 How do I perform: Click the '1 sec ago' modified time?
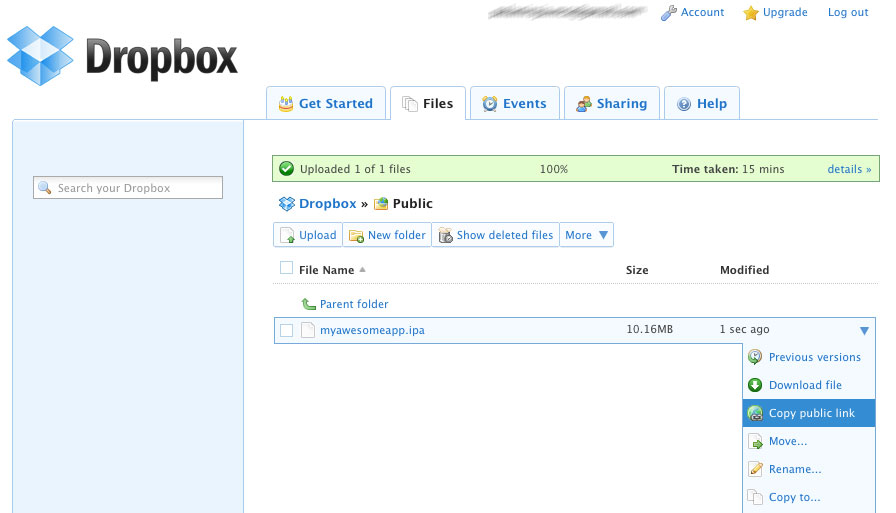(x=744, y=329)
